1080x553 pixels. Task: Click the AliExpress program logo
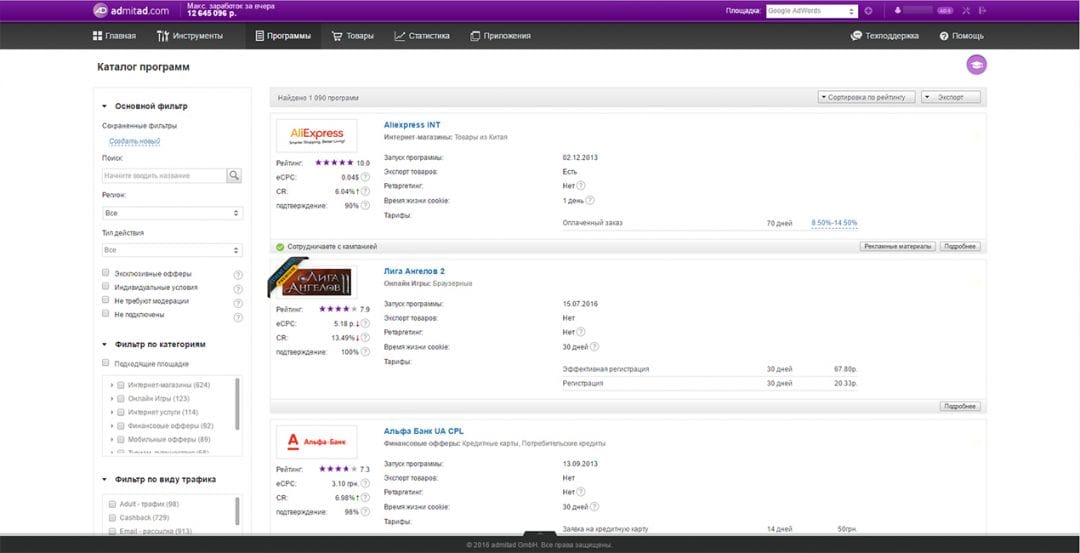pos(316,136)
